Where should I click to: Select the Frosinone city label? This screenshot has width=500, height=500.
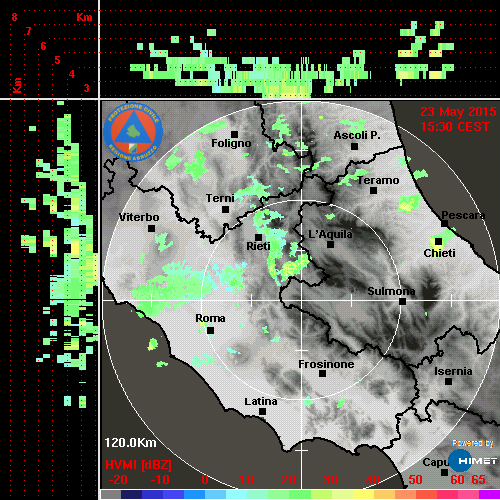pyautogui.click(x=326, y=364)
